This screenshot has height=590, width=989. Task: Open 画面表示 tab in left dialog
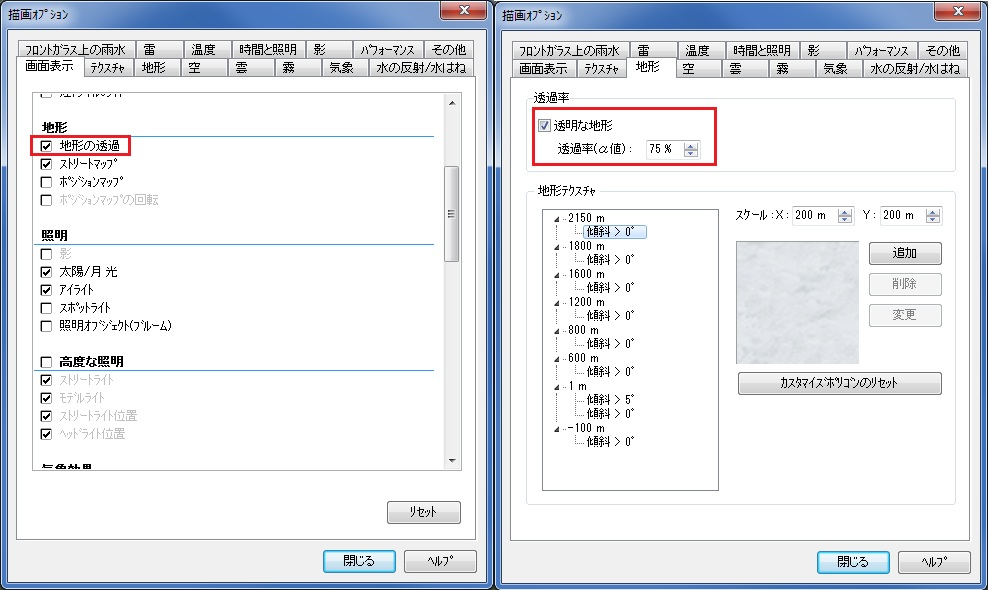[49, 66]
